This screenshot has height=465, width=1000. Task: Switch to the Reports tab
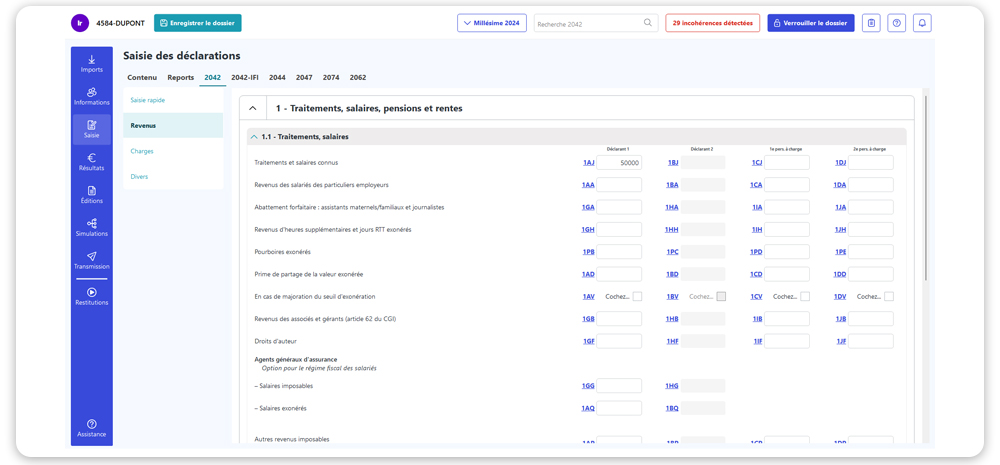pos(180,78)
